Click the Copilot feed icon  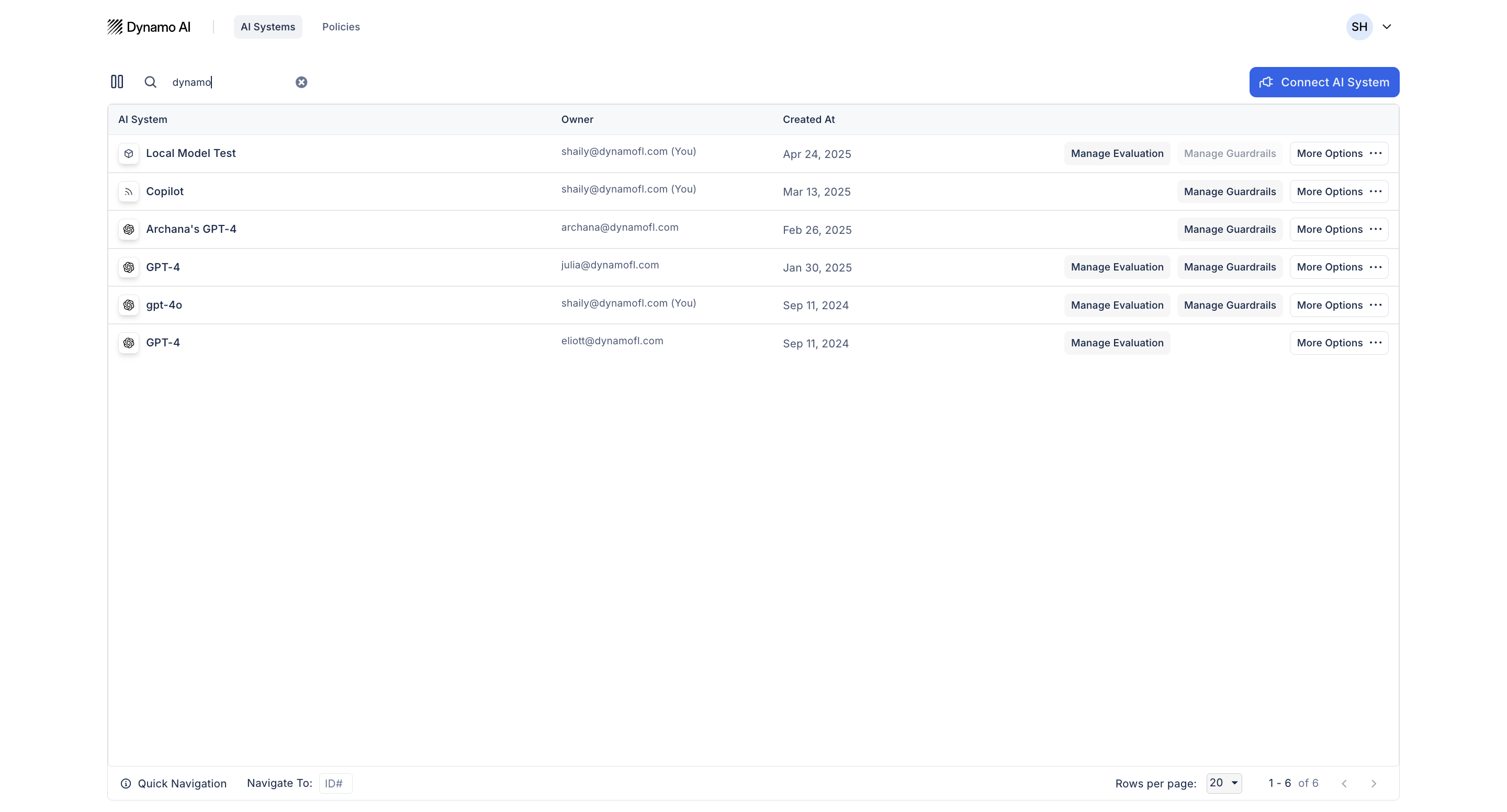click(129, 191)
